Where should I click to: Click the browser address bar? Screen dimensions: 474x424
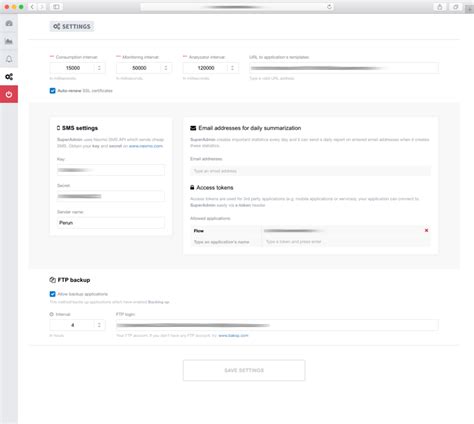pyautogui.click(x=237, y=7)
